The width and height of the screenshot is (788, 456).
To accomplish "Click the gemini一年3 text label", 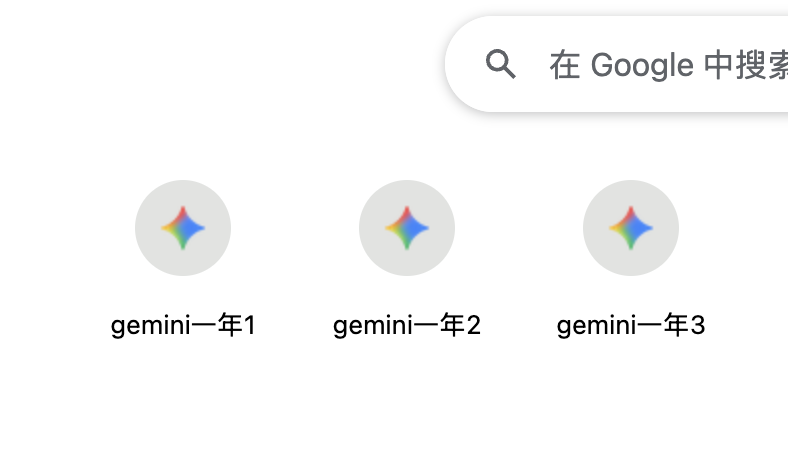I will 631,325.
